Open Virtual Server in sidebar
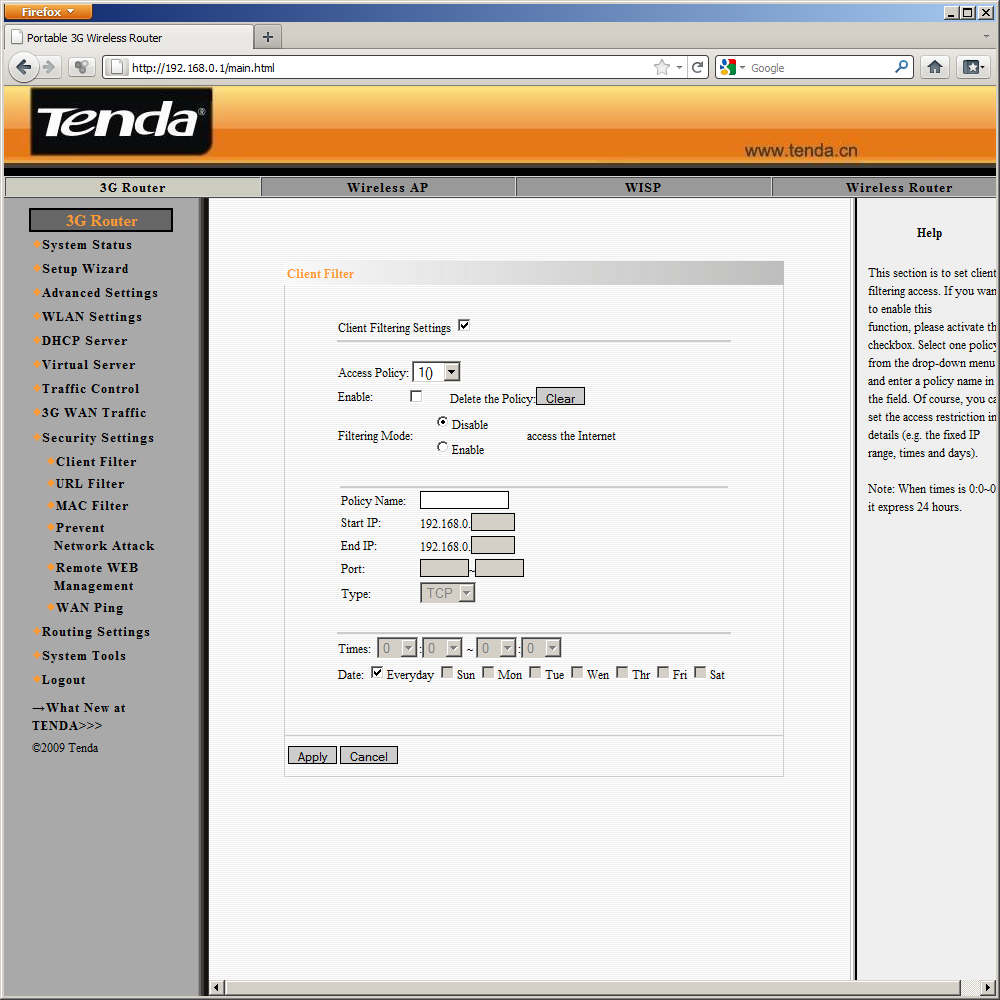The height and width of the screenshot is (1000, 1000). [88, 365]
